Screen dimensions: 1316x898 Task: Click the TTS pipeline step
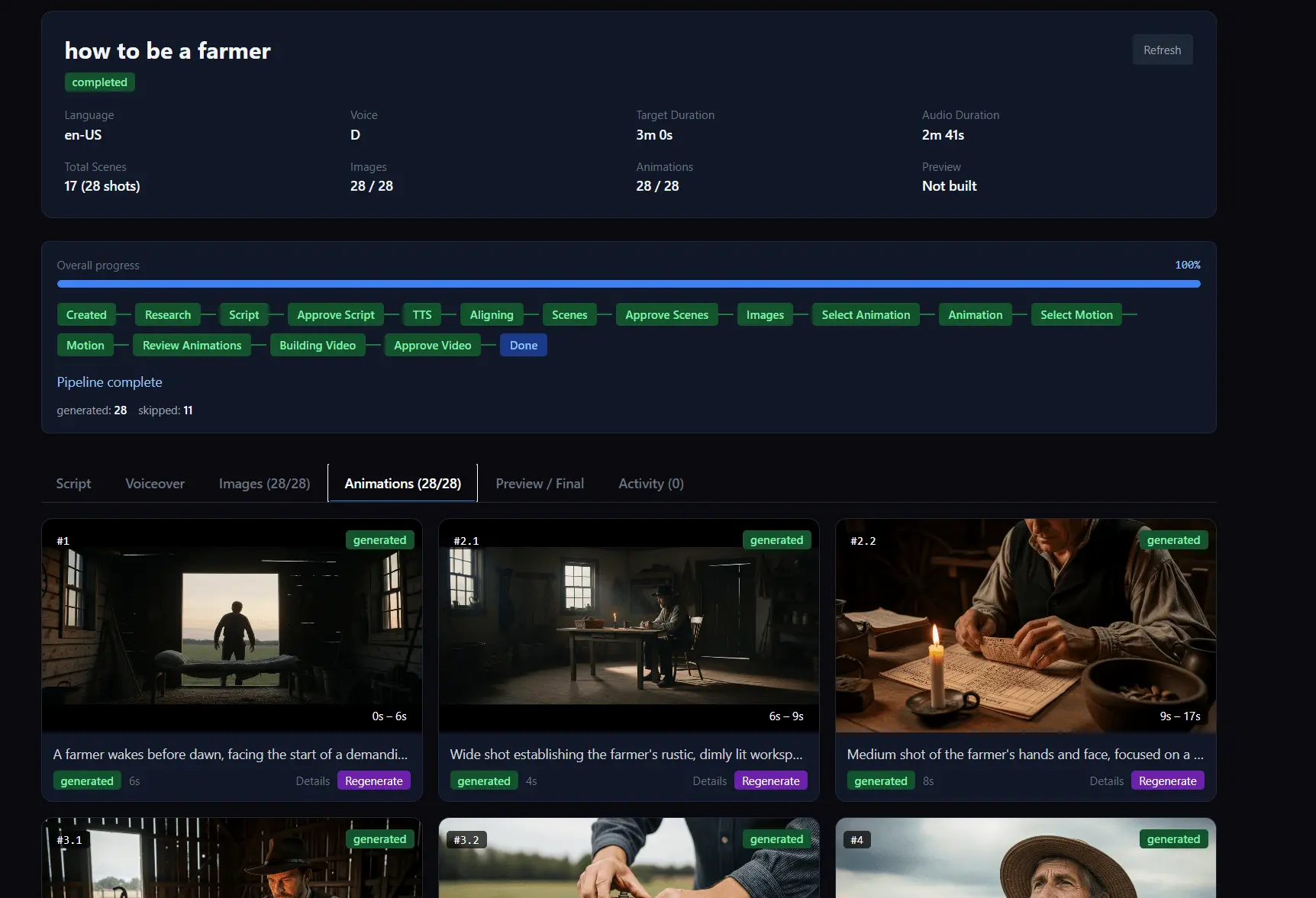point(422,315)
